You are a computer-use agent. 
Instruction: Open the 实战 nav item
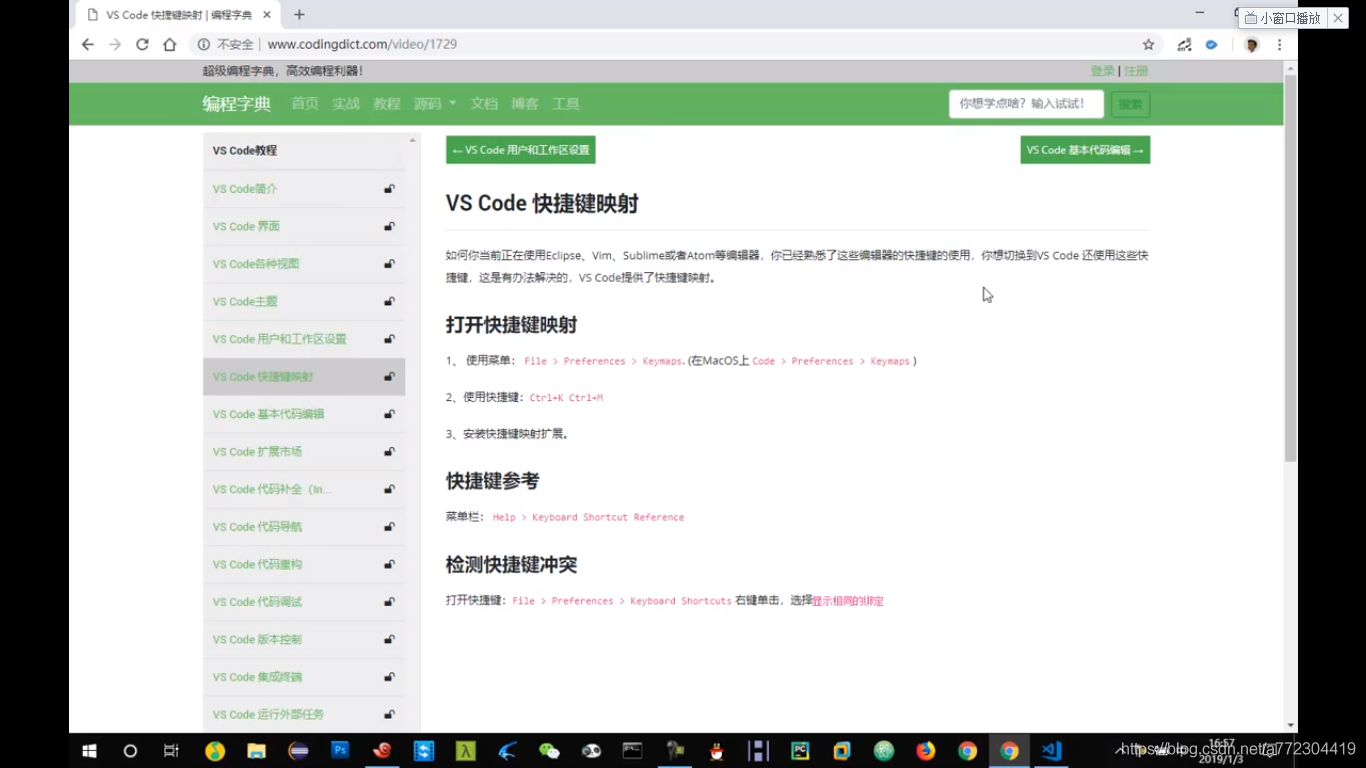point(346,104)
